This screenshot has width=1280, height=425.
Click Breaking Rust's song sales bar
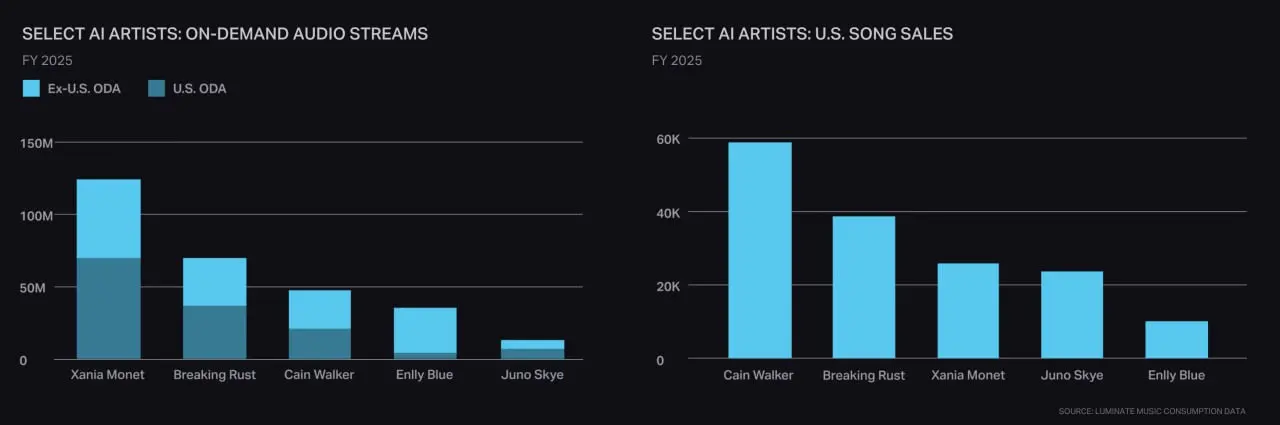pos(864,287)
